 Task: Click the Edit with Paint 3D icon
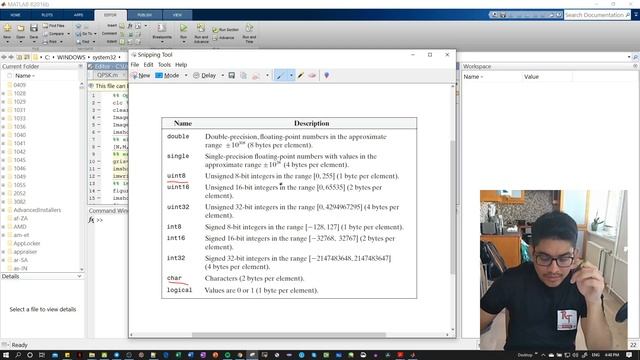coord(327,76)
